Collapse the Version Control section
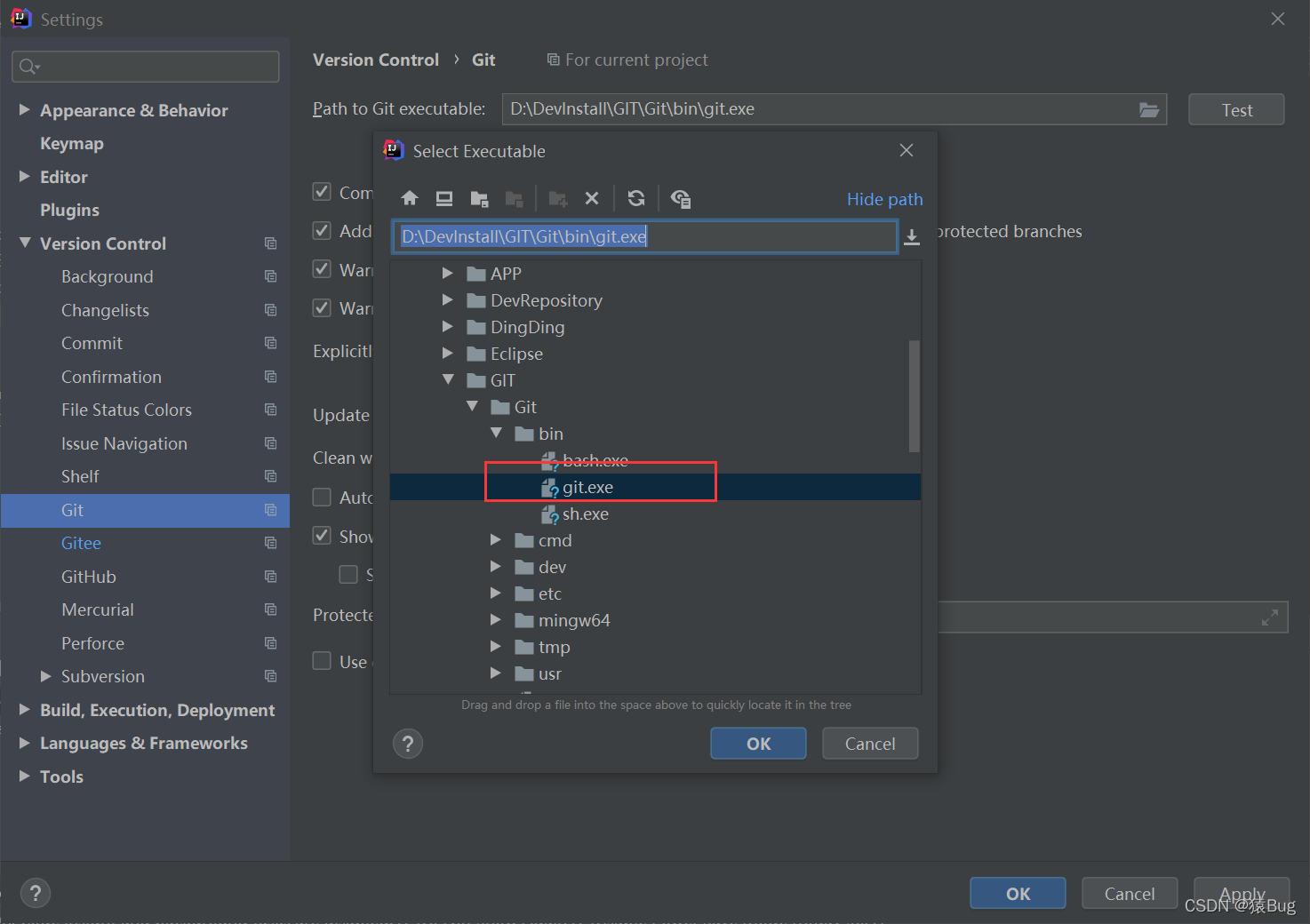Screen dimensions: 1310x924 [x=25, y=243]
